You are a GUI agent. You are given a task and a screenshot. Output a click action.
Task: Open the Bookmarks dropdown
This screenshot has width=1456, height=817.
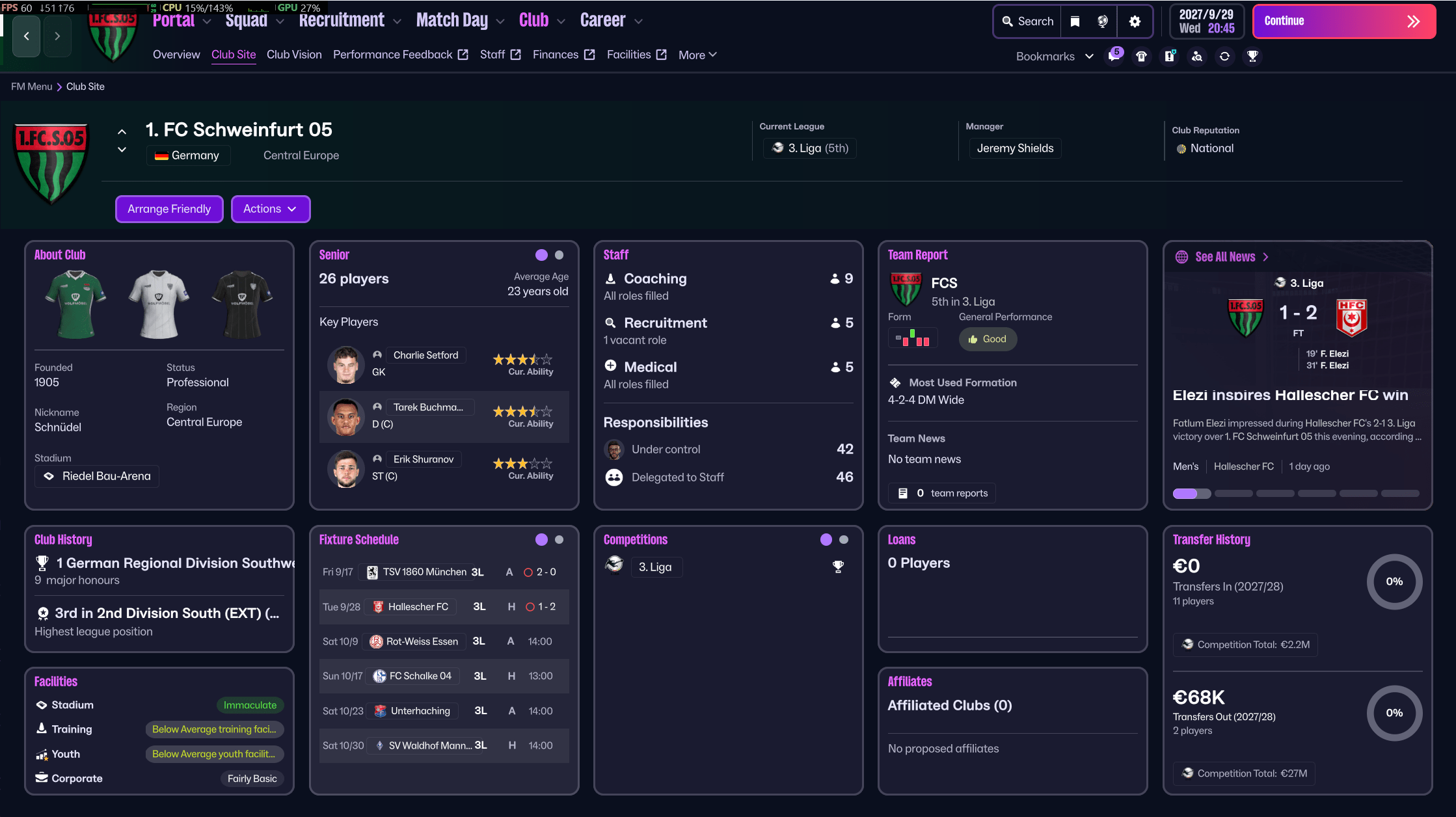coord(1054,57)
